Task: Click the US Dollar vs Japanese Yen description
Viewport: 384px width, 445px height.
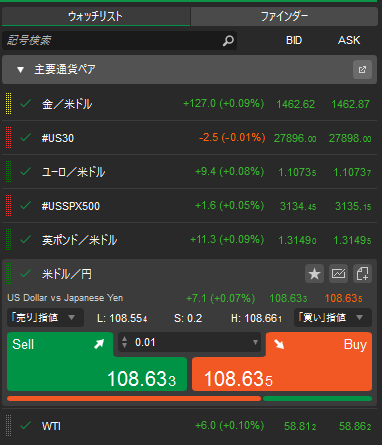Action: click(x=65, y=298)
